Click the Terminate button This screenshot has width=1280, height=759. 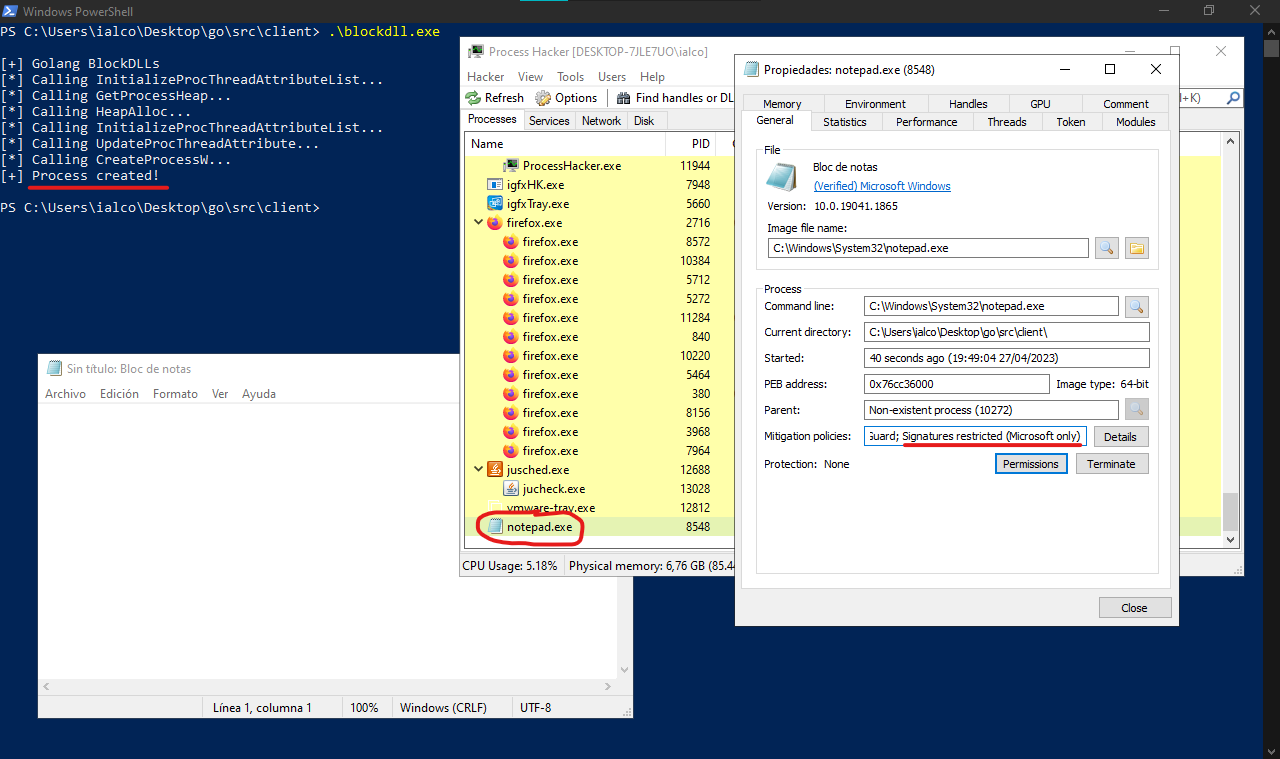click(x=1111, y=464)
